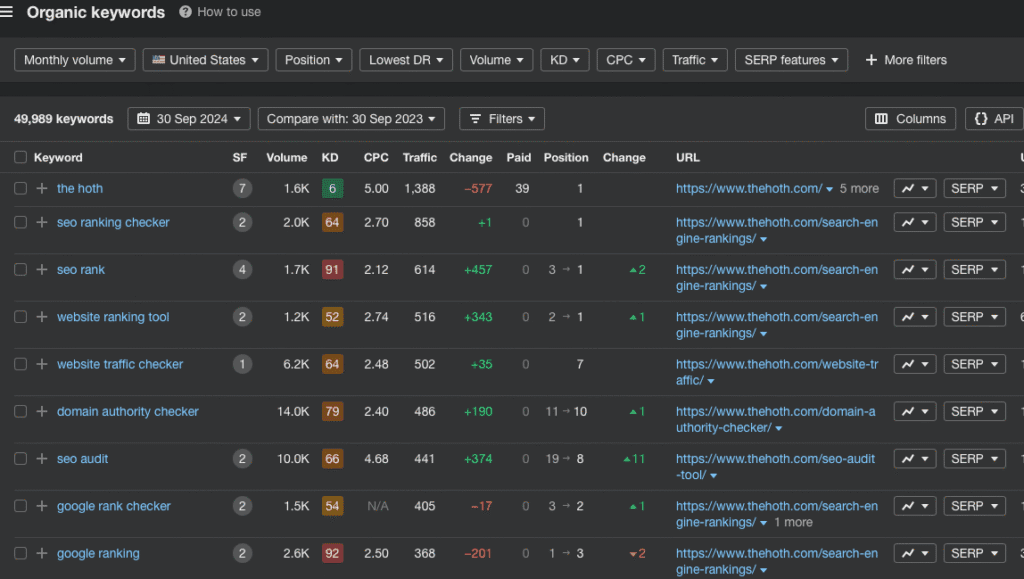Click the plus icon beside 'seo rank'
Screen dimensions: 1024x579
tap(42, 270)
